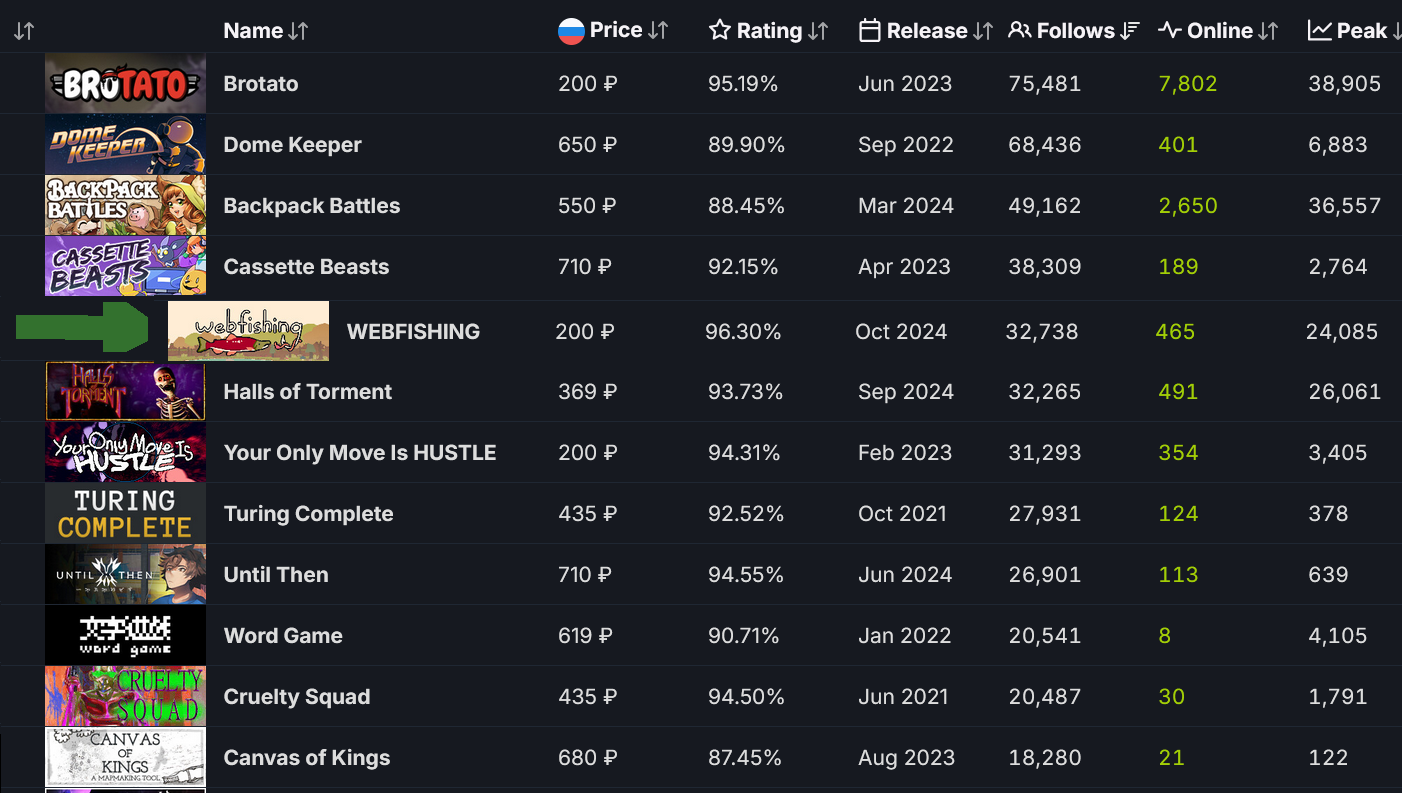Click the people icon beside Follows
1402x793 pixels.
(1019, 31)
